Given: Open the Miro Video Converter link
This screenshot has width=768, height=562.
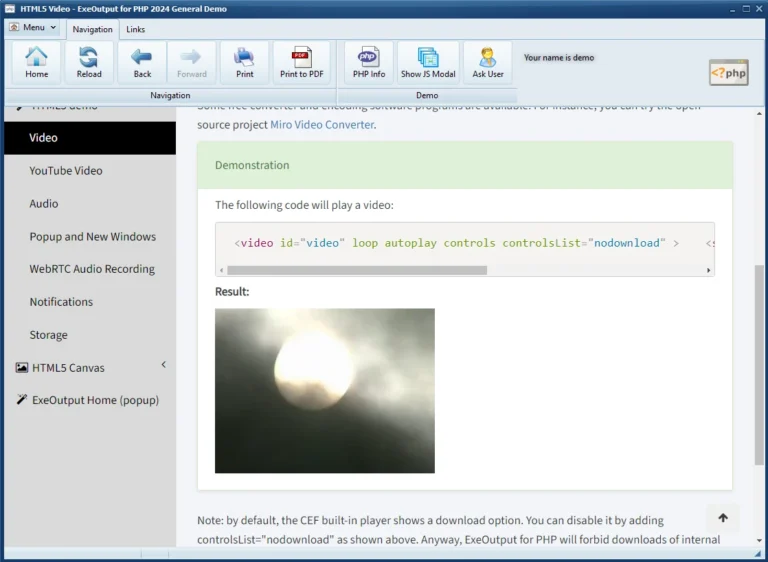Looking at the screenshot, I should (x=322, y=125).
